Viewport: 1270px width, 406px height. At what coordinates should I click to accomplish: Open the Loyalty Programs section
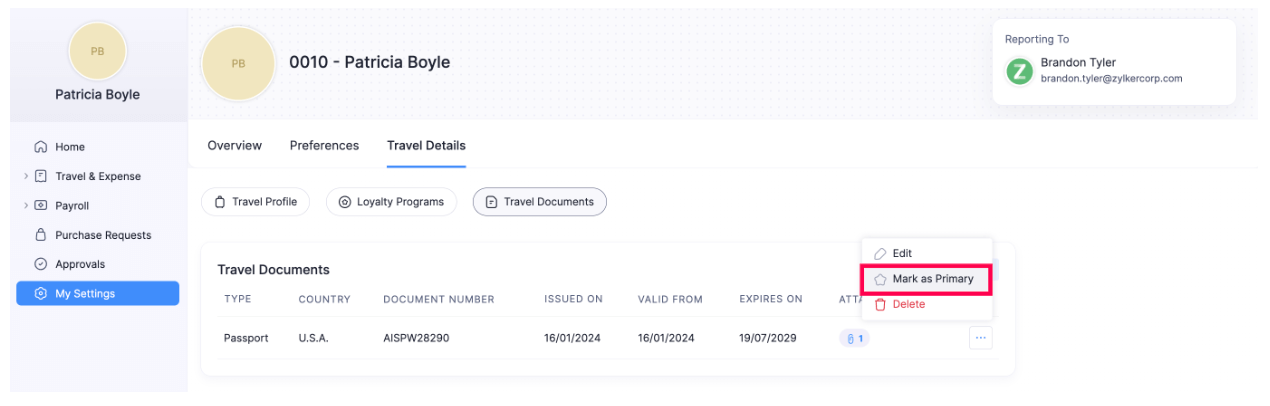[x=391, y=202]
